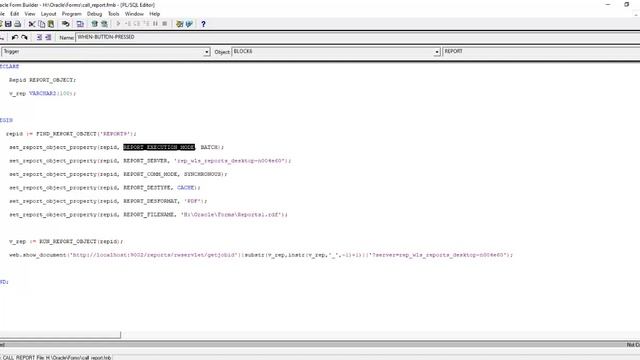The height and width of the screenshot is (360, 640).
Task: Open the View menu
Action: pyautogui.click(x=30, y=14)
